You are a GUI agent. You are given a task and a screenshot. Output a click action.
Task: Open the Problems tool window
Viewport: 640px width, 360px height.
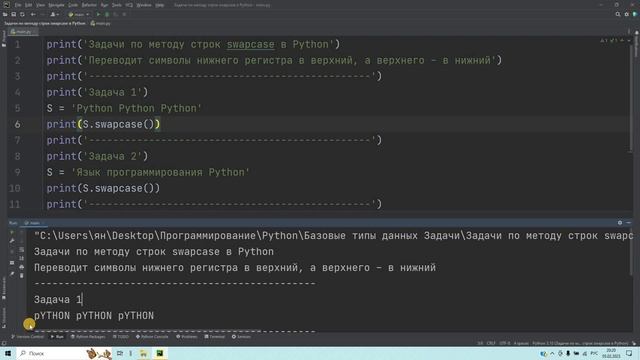[187, 337]
